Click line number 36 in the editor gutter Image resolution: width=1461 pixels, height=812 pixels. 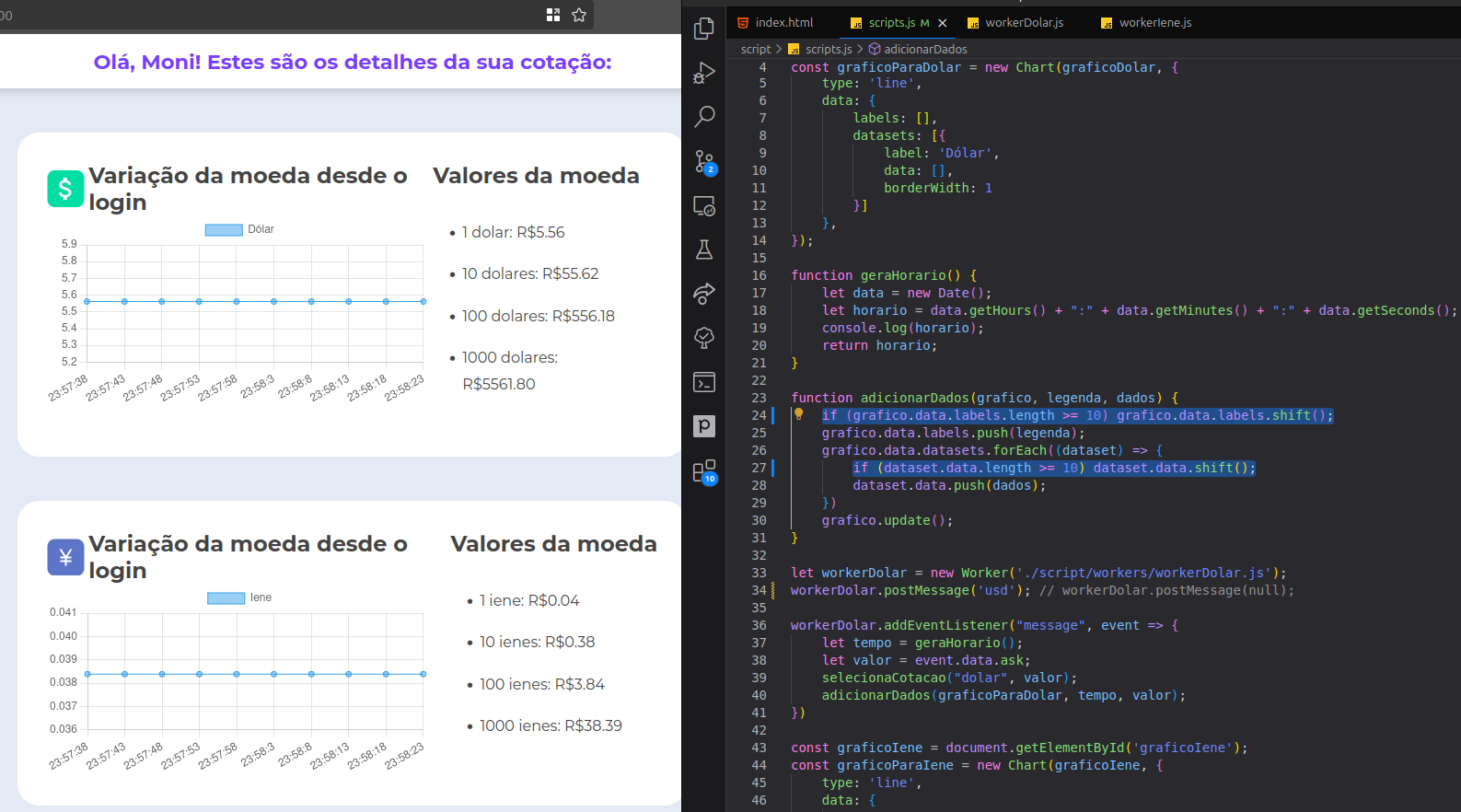coord(759,625)
